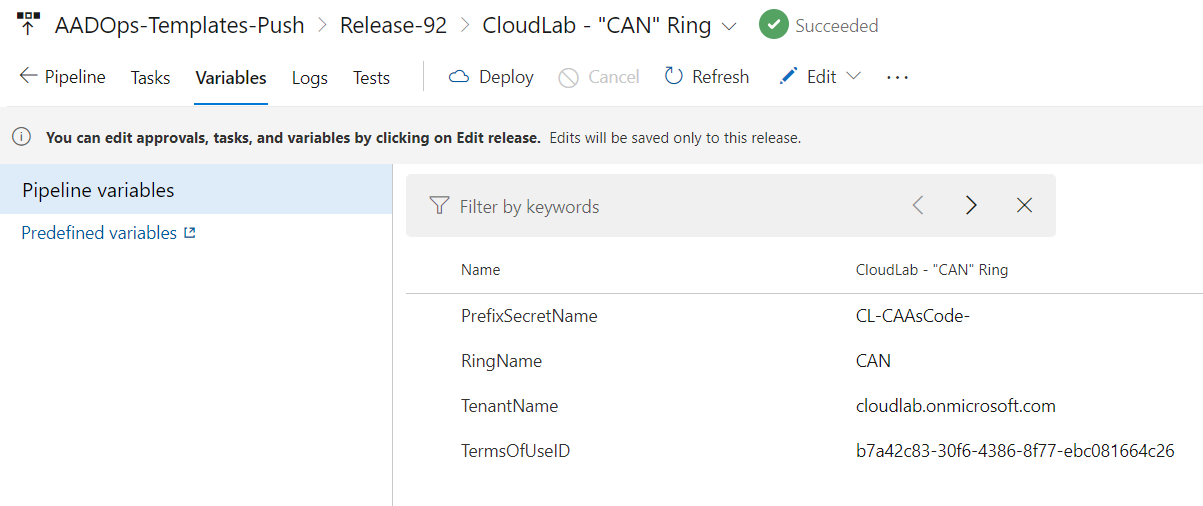The height and width of the screenshot is (506, 1203).
Task: Click the cloud Deploy icon
Action: click(459, 77)
